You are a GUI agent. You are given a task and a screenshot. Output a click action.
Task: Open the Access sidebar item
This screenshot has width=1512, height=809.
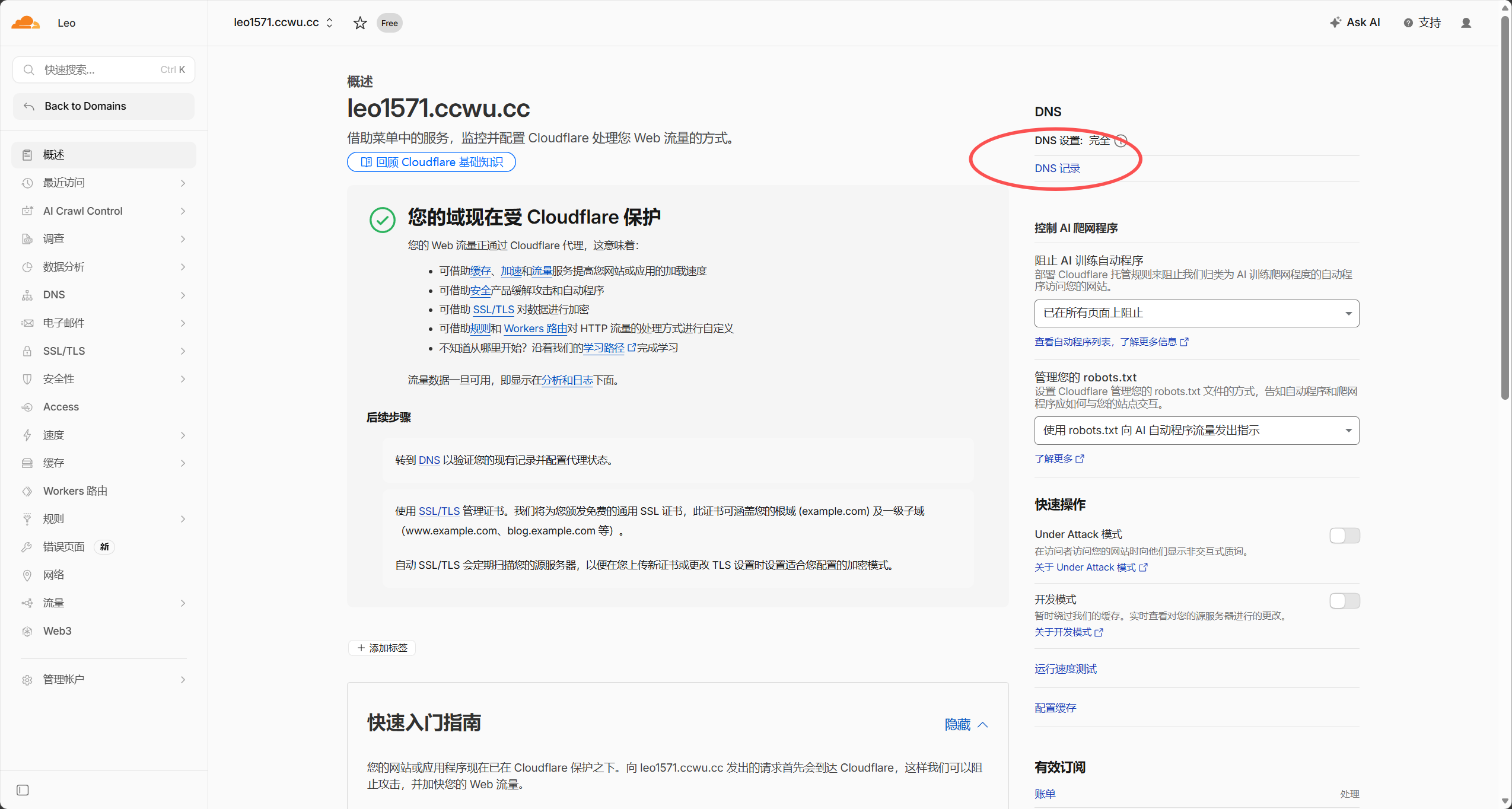[x=104, y=407]
